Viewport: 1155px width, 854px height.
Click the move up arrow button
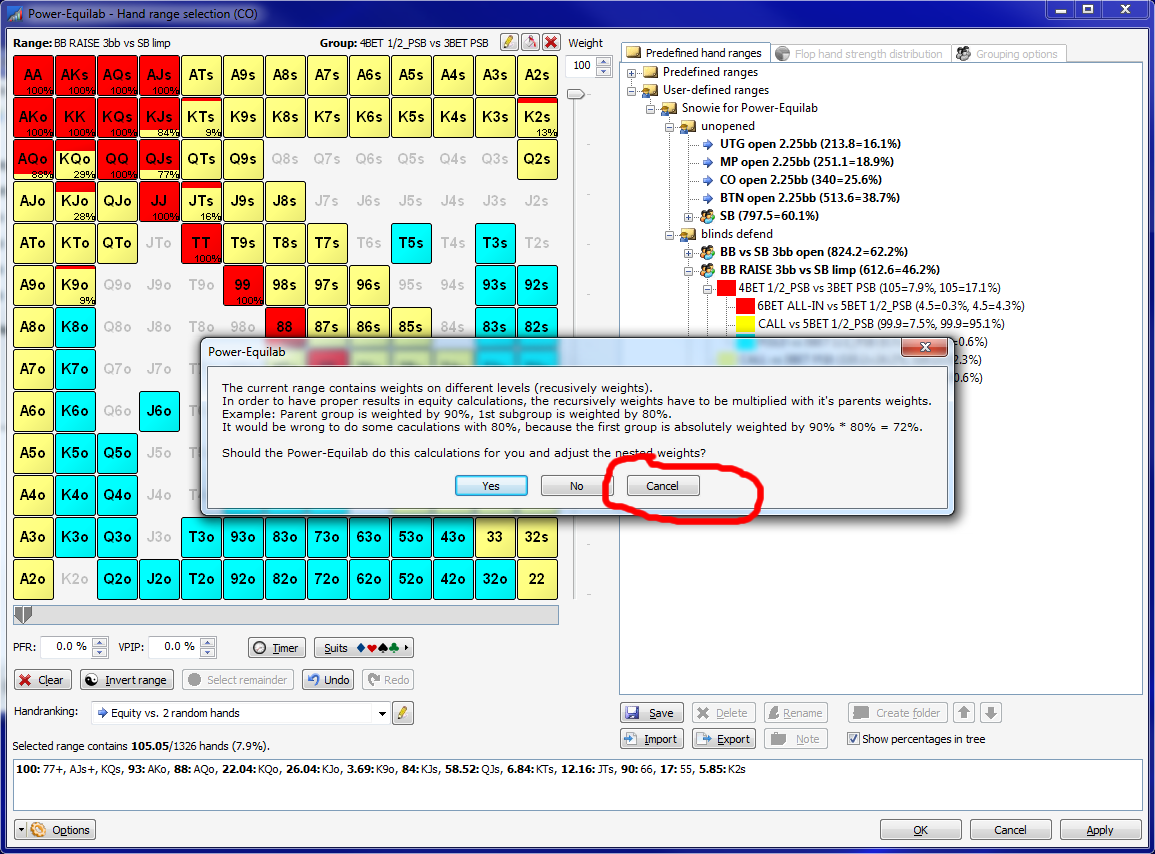[x=964, y=713]
